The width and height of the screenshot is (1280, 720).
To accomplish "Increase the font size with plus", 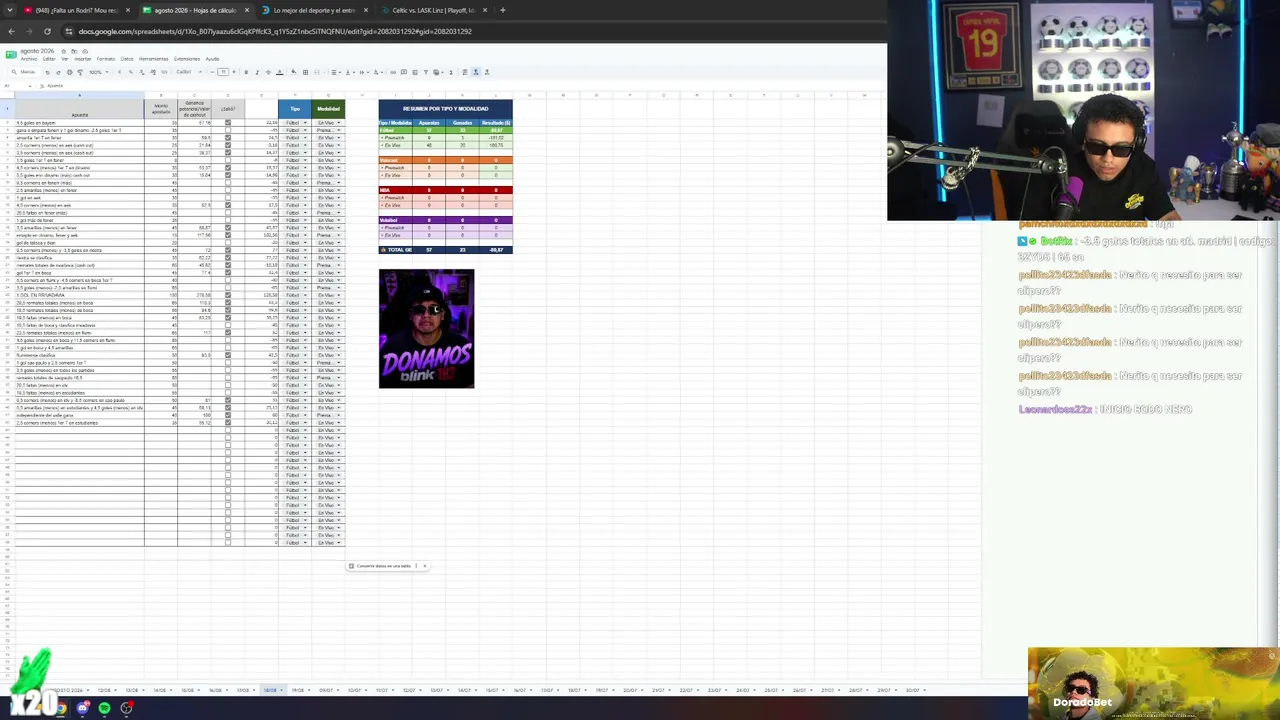I will [233, 72].
